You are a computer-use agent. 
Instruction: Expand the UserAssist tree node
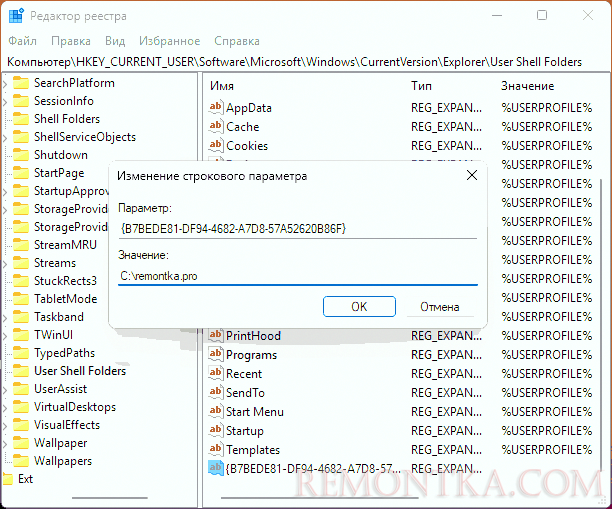coord(5,389)
